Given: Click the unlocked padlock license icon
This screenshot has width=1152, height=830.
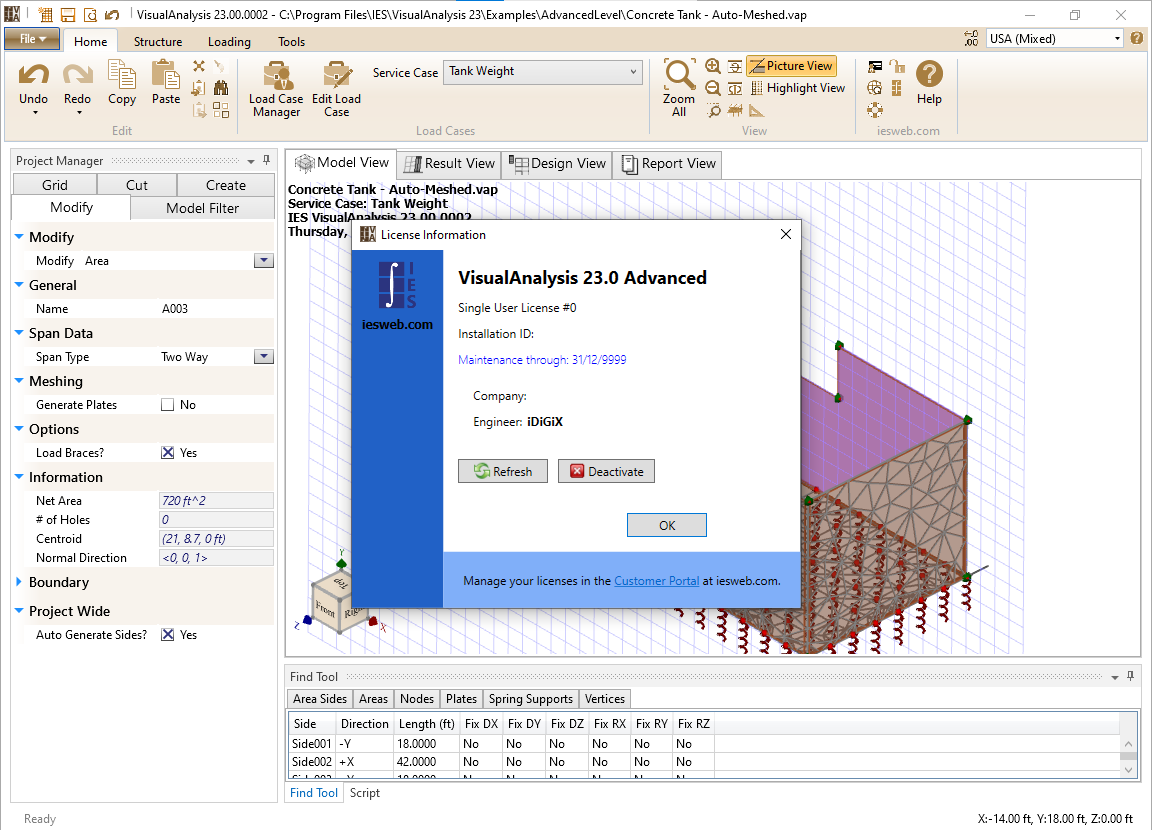Looking at the screenshot, I should pos(896,66).
